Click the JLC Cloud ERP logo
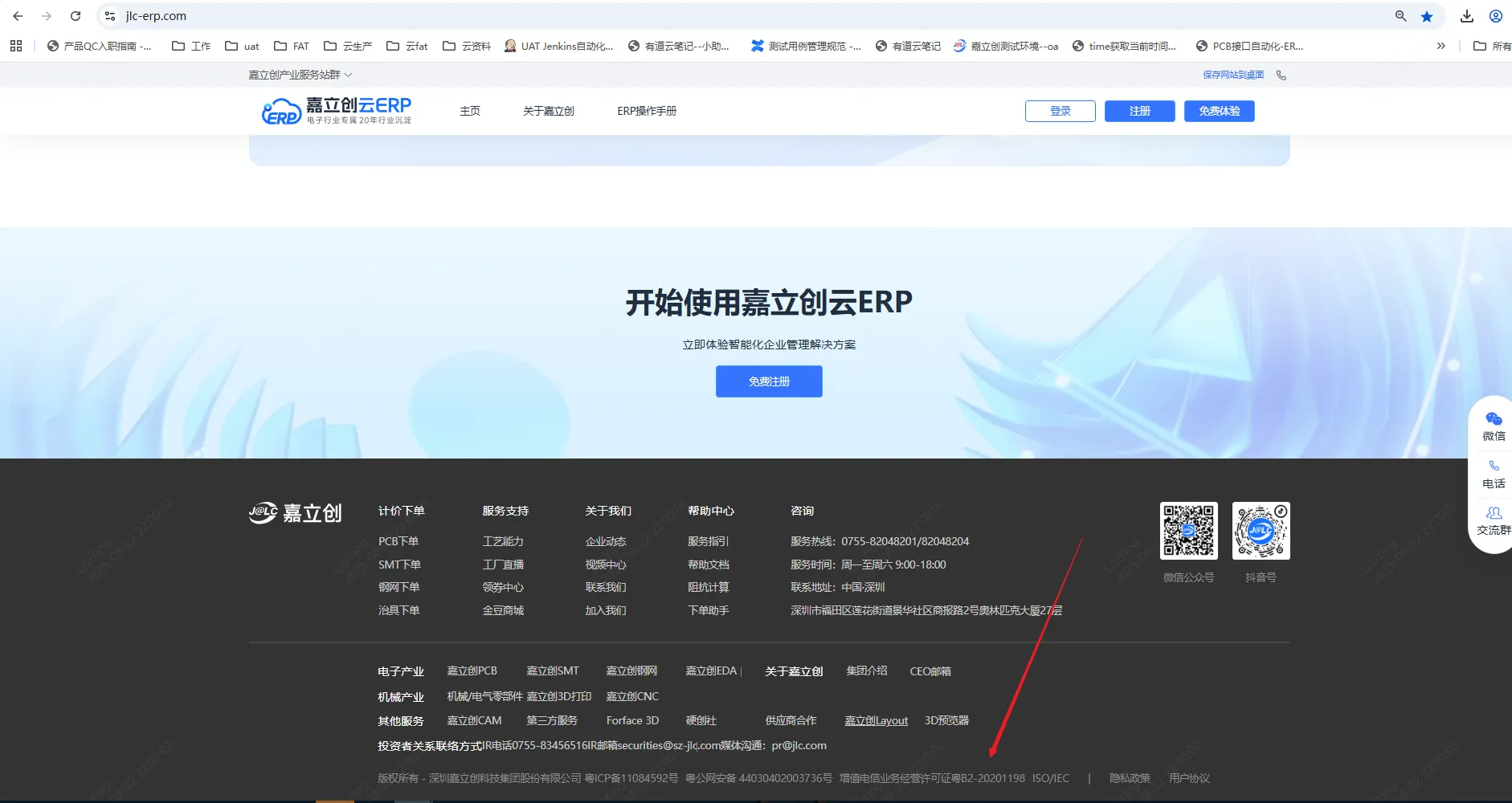This screenshot has height=803, width=1512. 337,111
